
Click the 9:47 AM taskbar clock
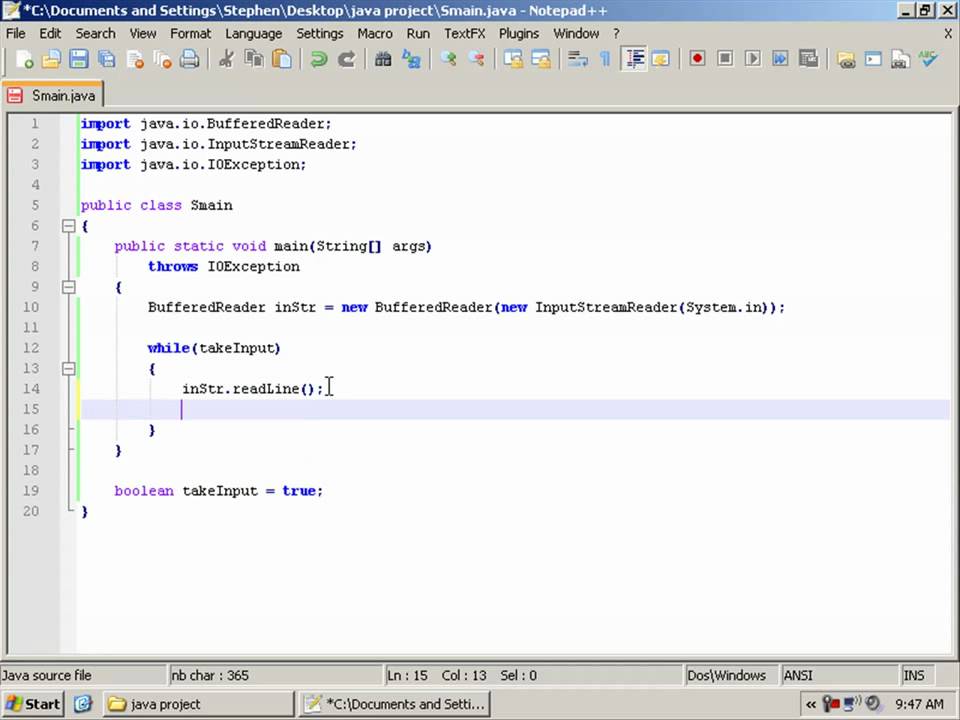(x=919, y=704)
